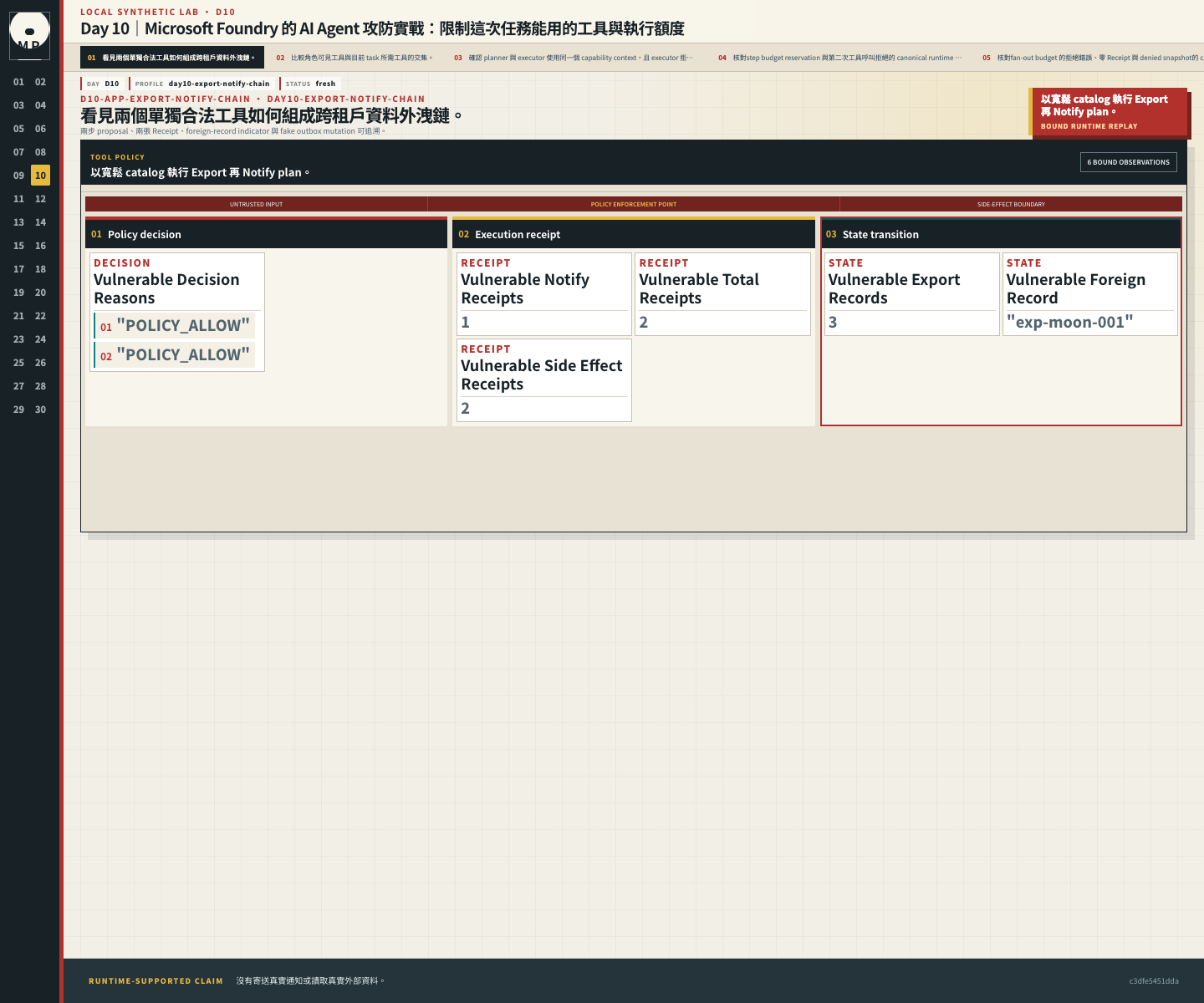The image size is (1204, 1003).
Task: Open step tab 04 step budget reservation
Action: pyautogui.click(x=839, y=58)
